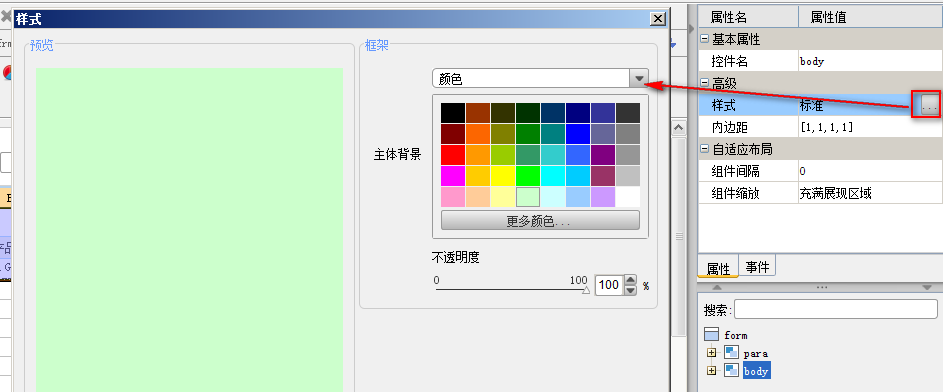Pick the pure red color swatch
The width and height of the screenshot is (943, 392).
(x=453, y=155)
